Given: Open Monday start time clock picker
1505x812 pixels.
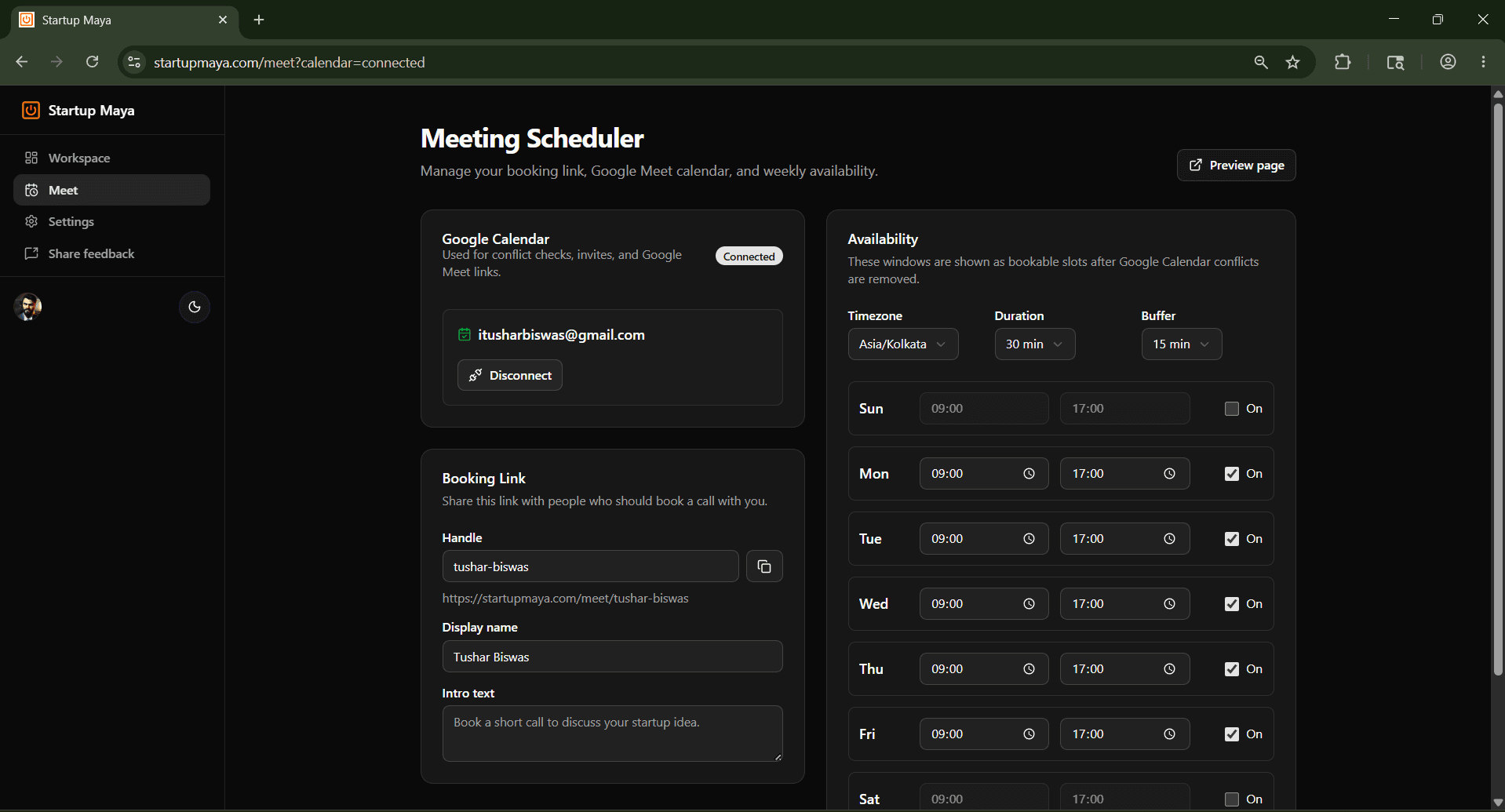Looking at the screenshot, I should click(1029, 474).
